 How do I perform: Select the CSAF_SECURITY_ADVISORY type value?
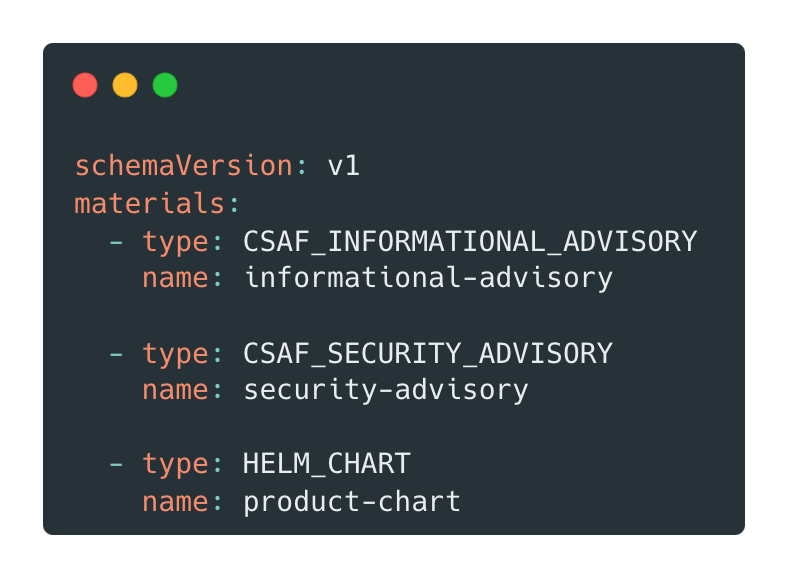(x=428, y=353)
